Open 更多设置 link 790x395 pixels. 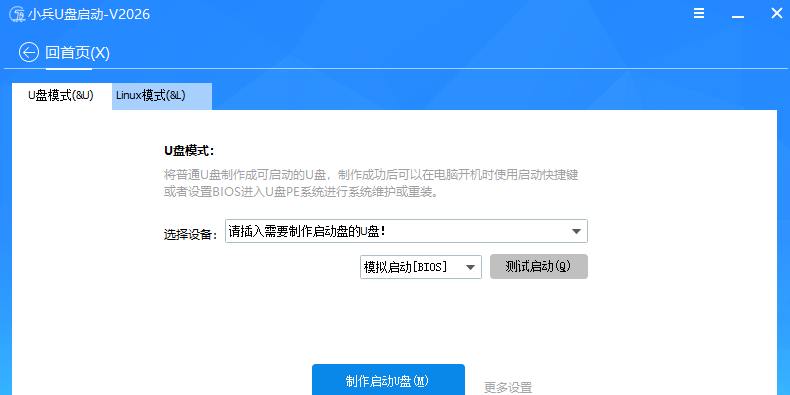508,387
